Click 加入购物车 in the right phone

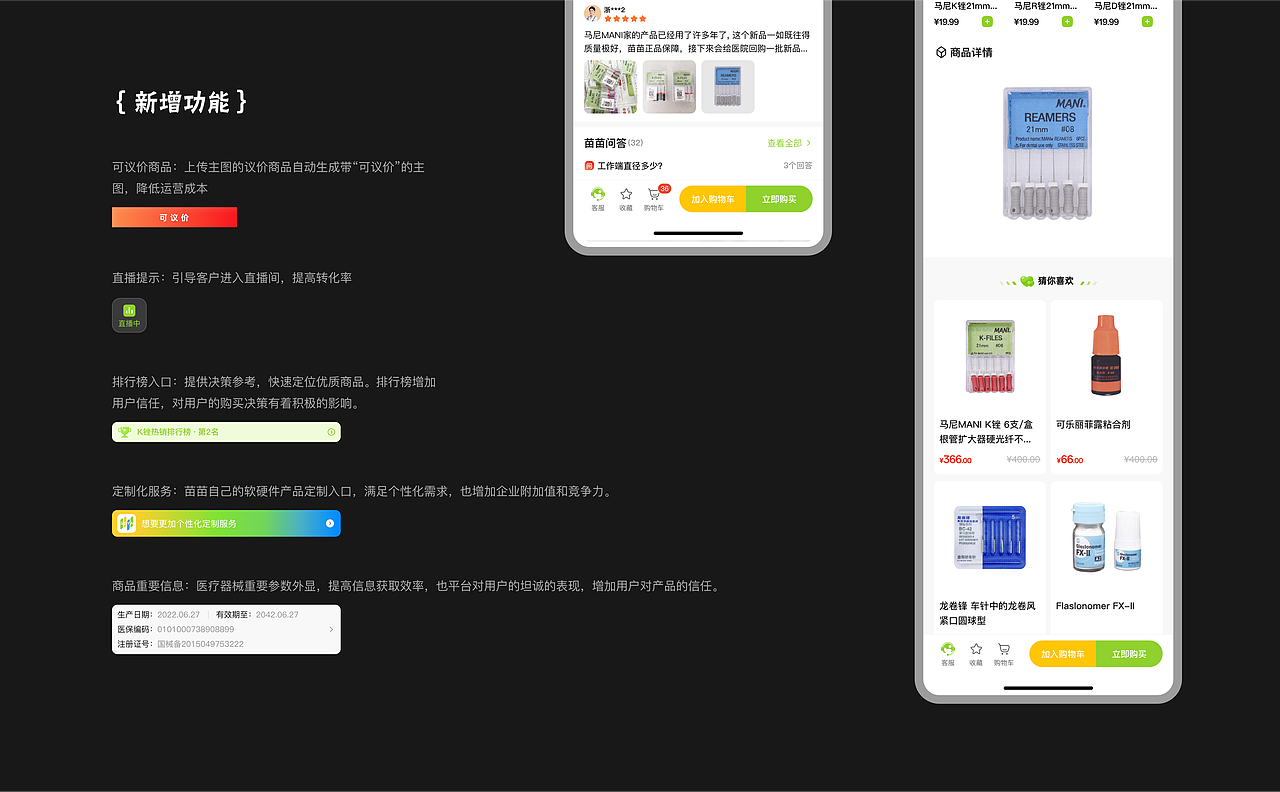coord(1063,654)
